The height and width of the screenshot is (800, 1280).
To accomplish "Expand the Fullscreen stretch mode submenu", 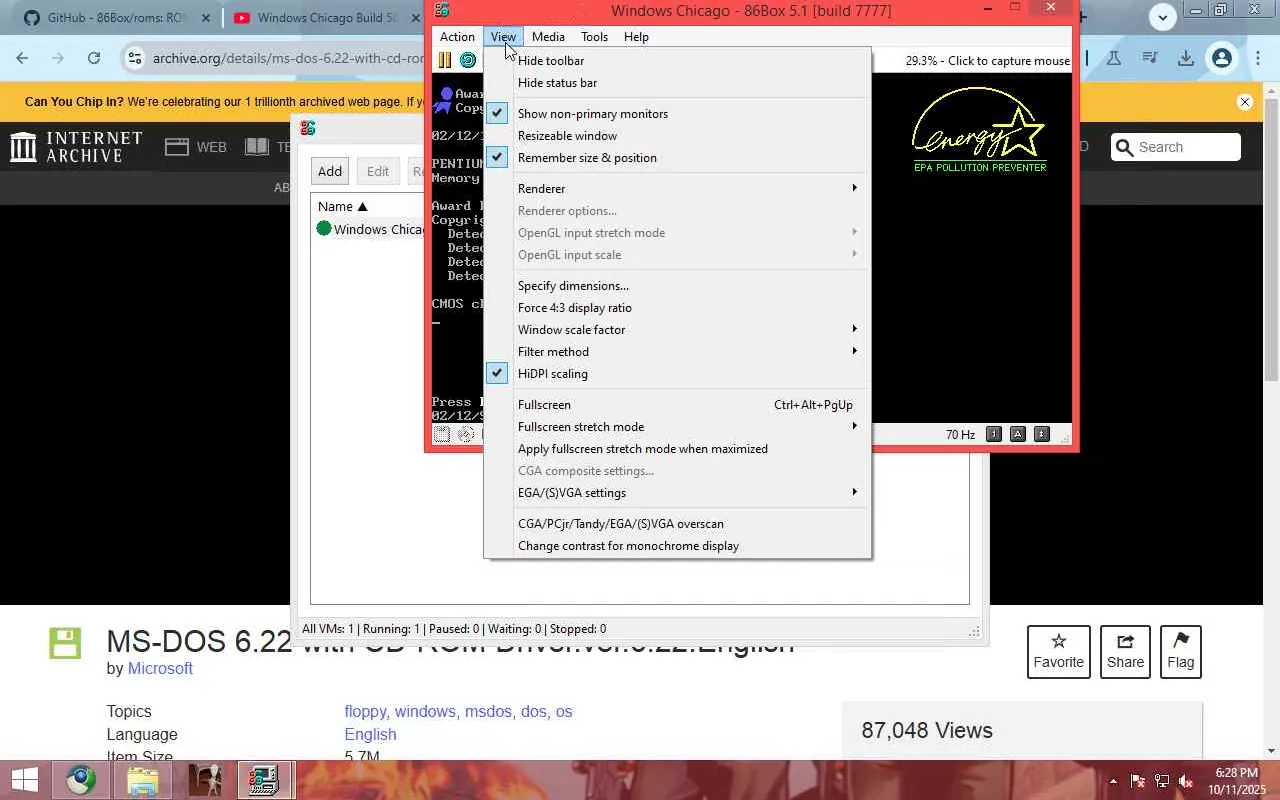I will [x=678, y=427].
